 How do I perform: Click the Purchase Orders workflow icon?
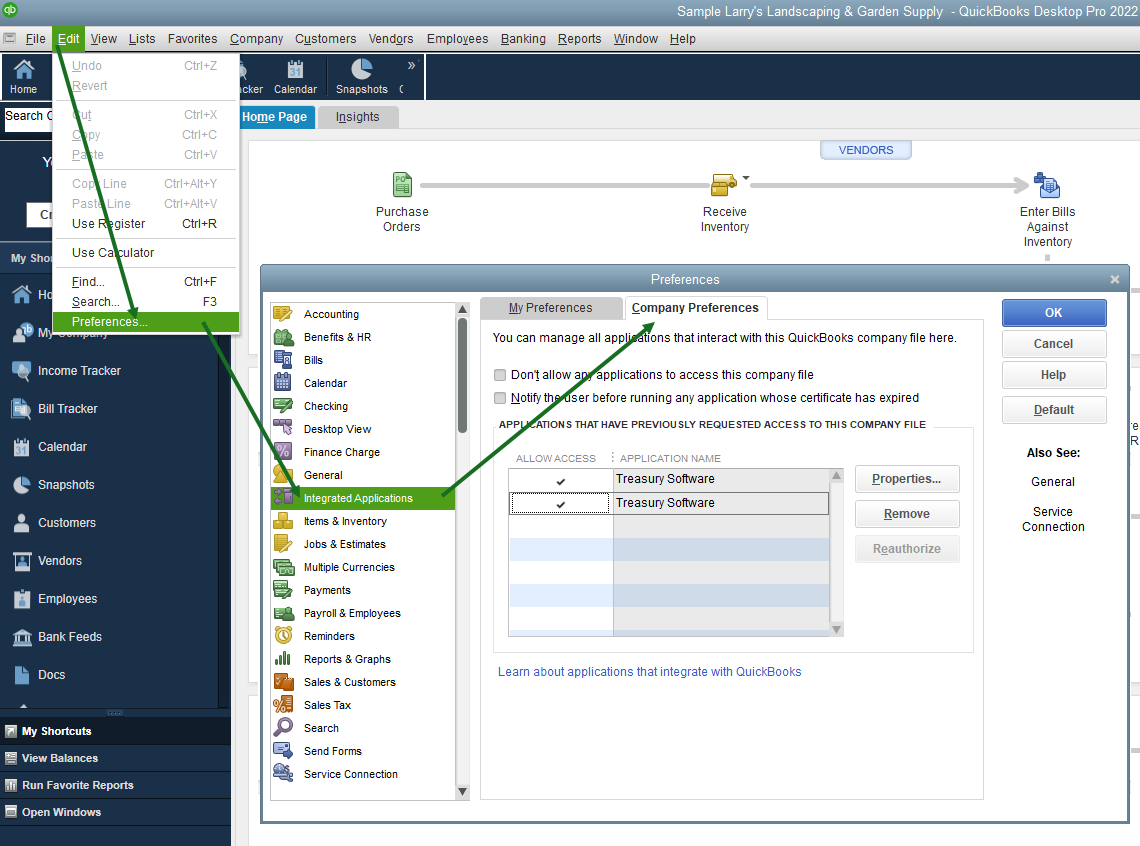402,185
